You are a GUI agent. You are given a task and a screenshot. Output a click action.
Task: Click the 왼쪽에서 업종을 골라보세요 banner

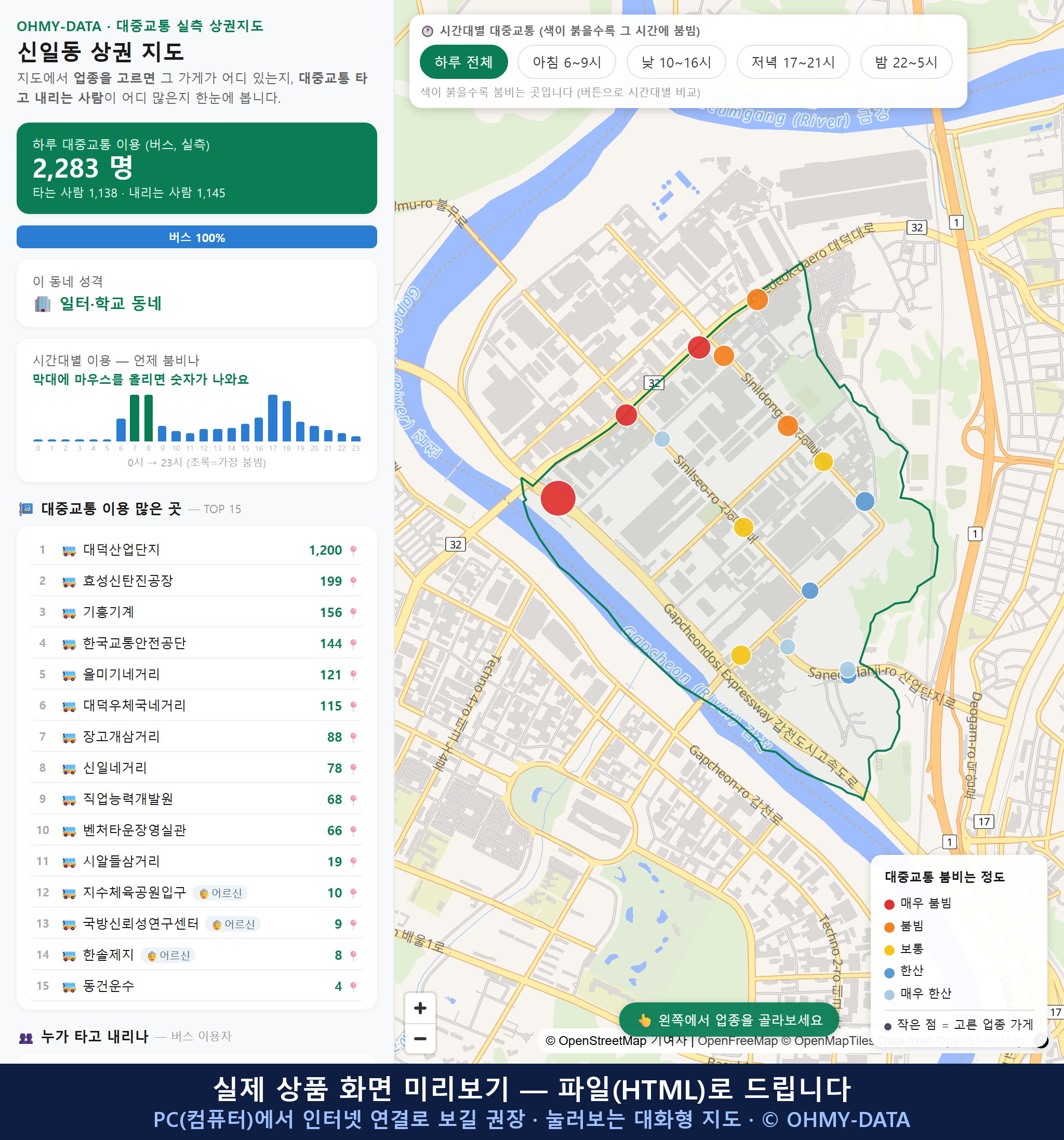coord(729,1020)
